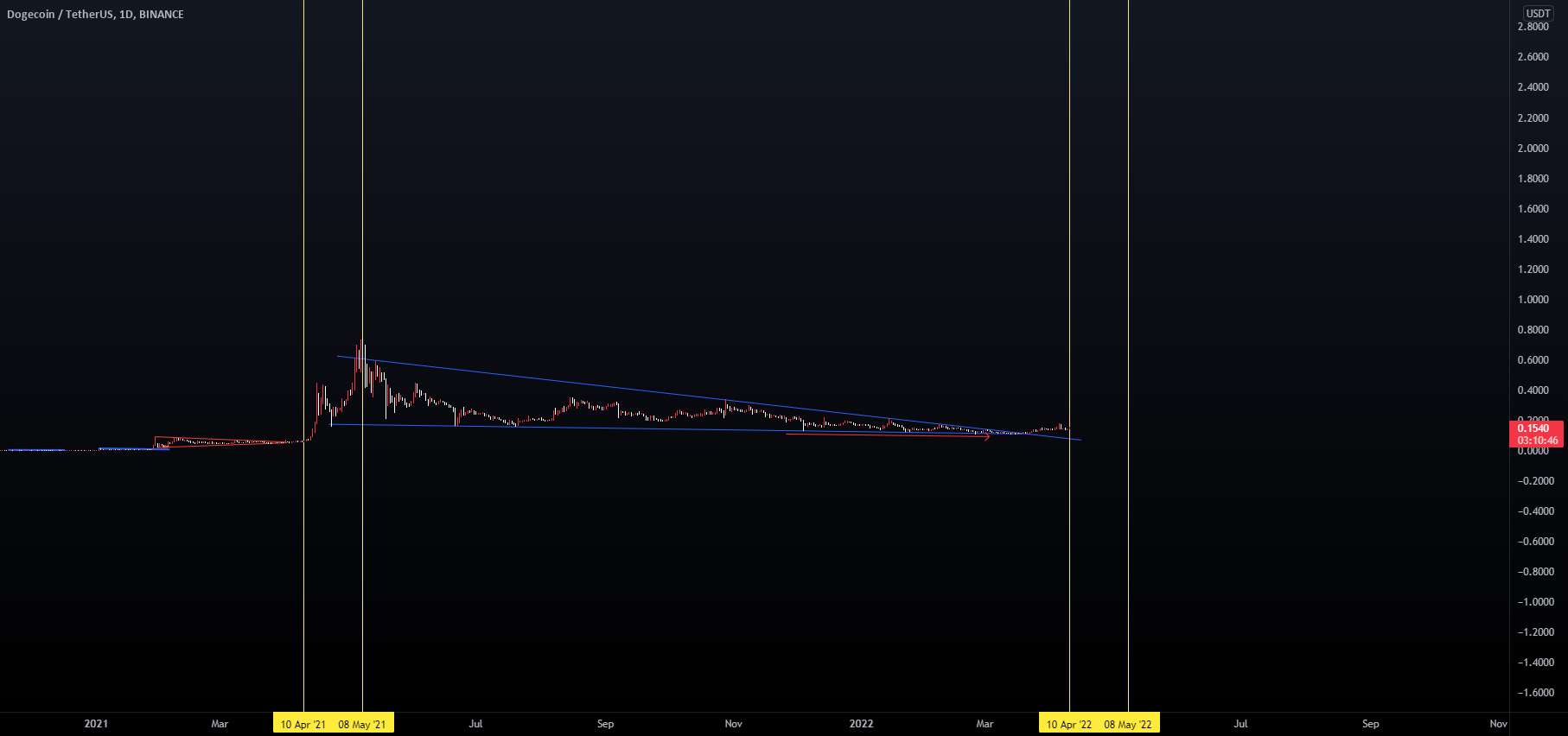1568x736 pixels.
Task: Click the 1.4000 price axis label
Action: pyautogui.click(x=1533, y=239)
